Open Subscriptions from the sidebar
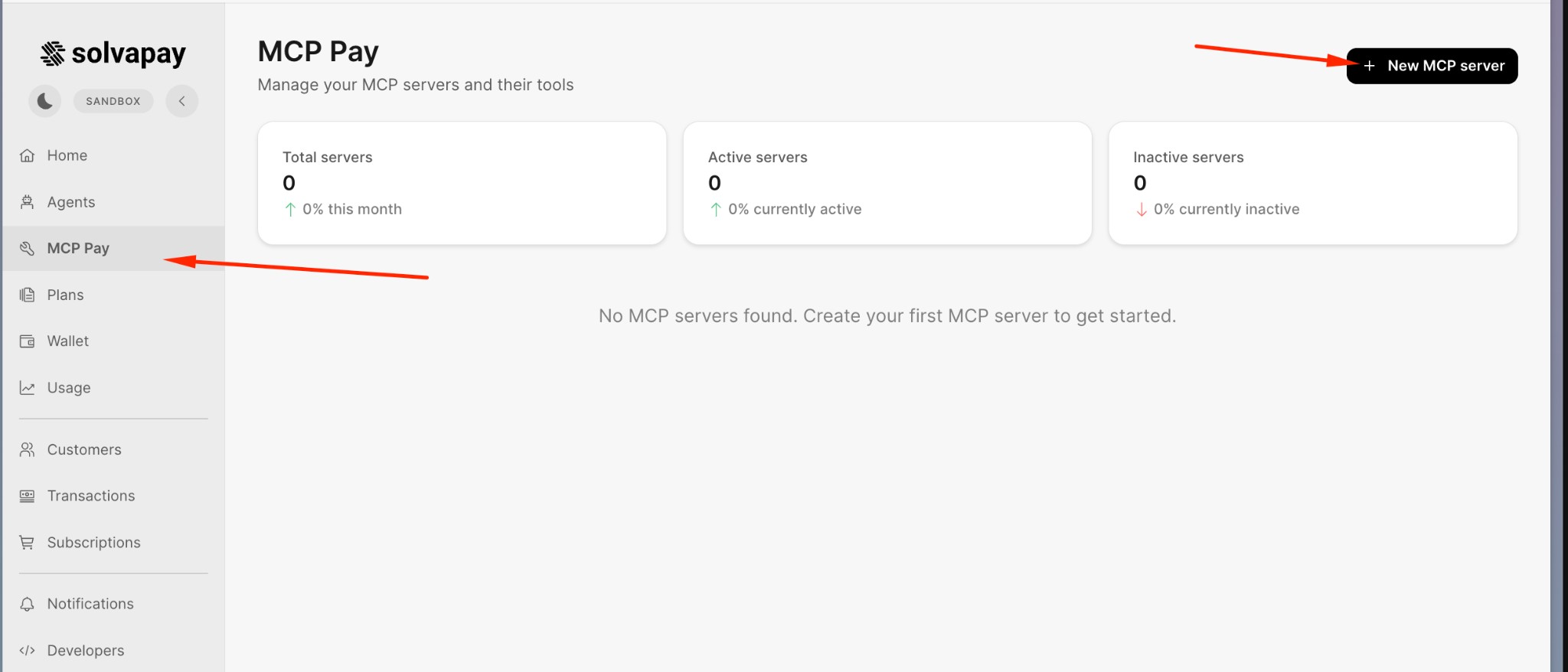This screenshot has width=1568, height=672. click(x=113, y=543)
